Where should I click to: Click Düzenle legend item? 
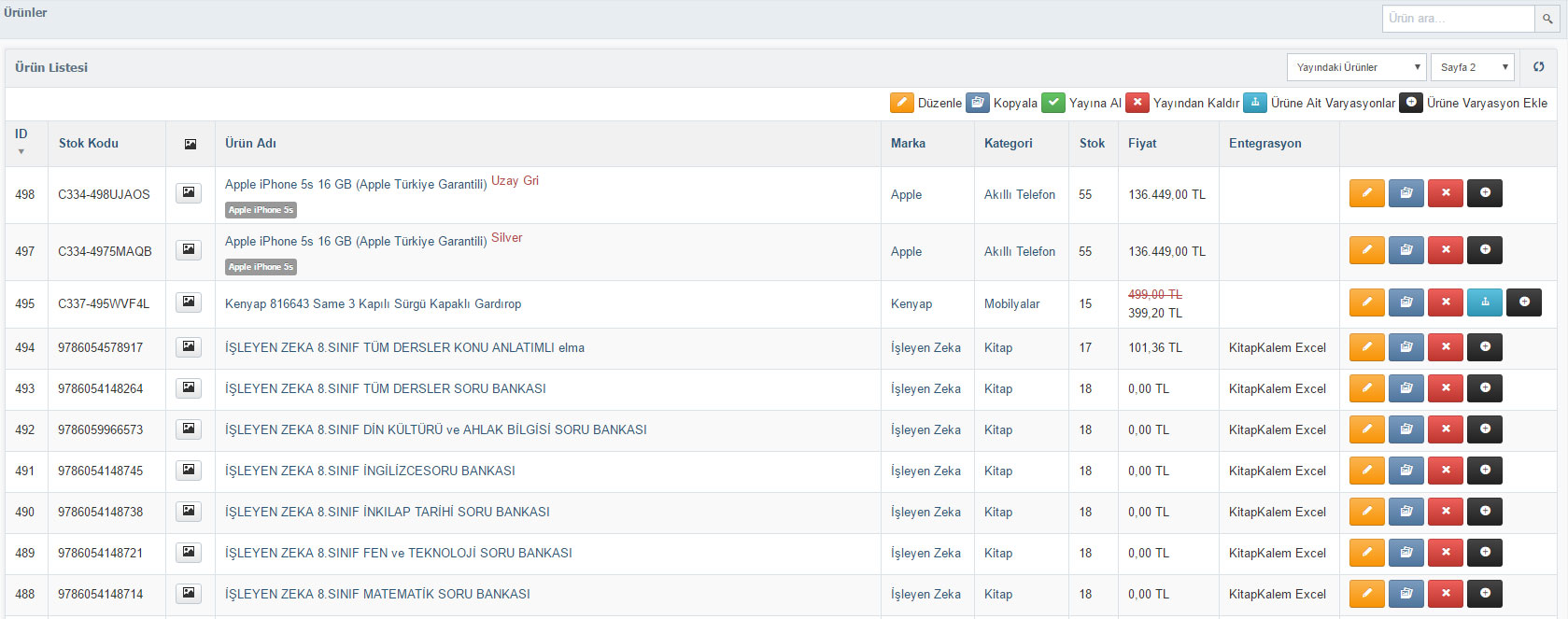pos(926,103)
